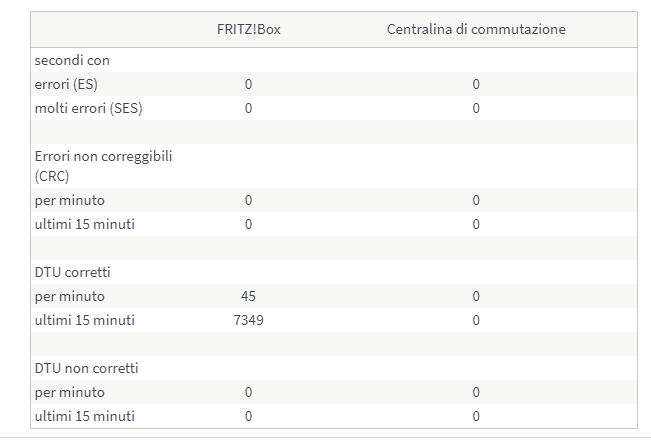Select FRITZ!Box value for errori (ES)
651x443 pixels.
[248, 84]
